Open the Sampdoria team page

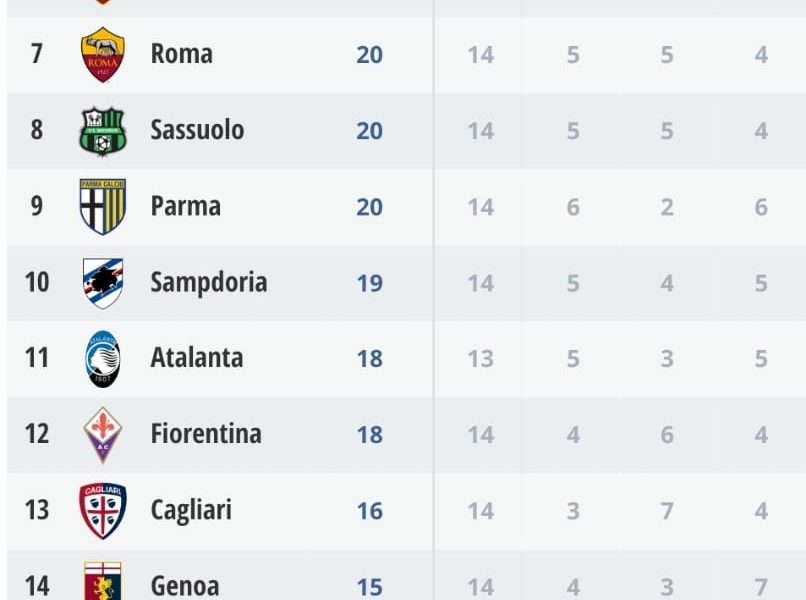208,283
